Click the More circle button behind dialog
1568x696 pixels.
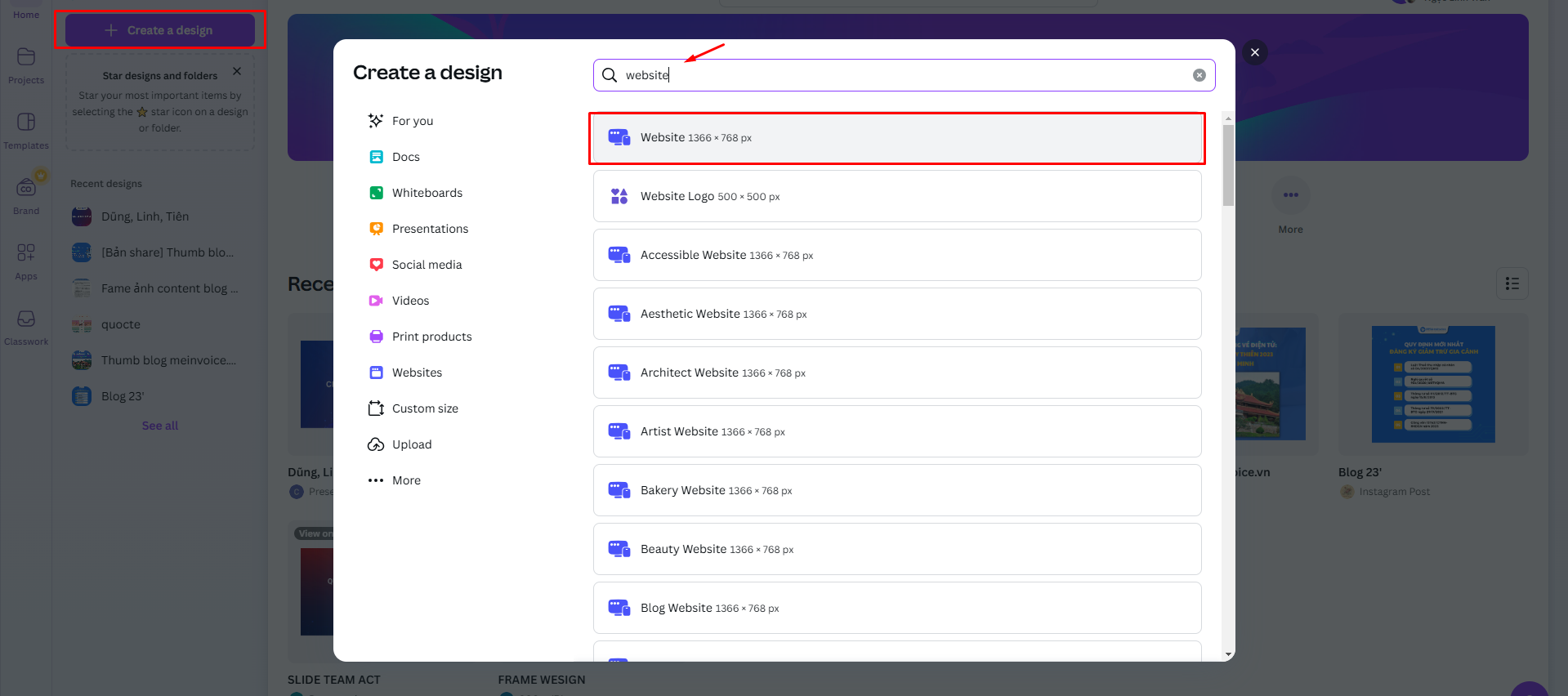[x=1291, y=194]
